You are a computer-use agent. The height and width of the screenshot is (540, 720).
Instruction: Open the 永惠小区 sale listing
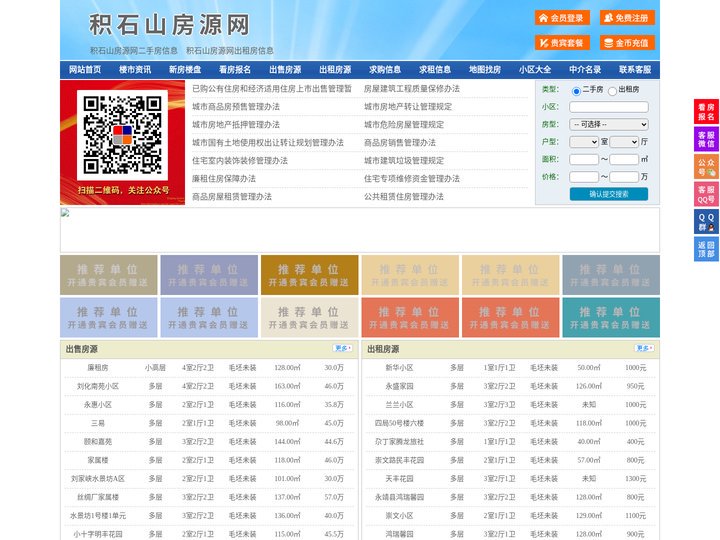click(98, 405)
